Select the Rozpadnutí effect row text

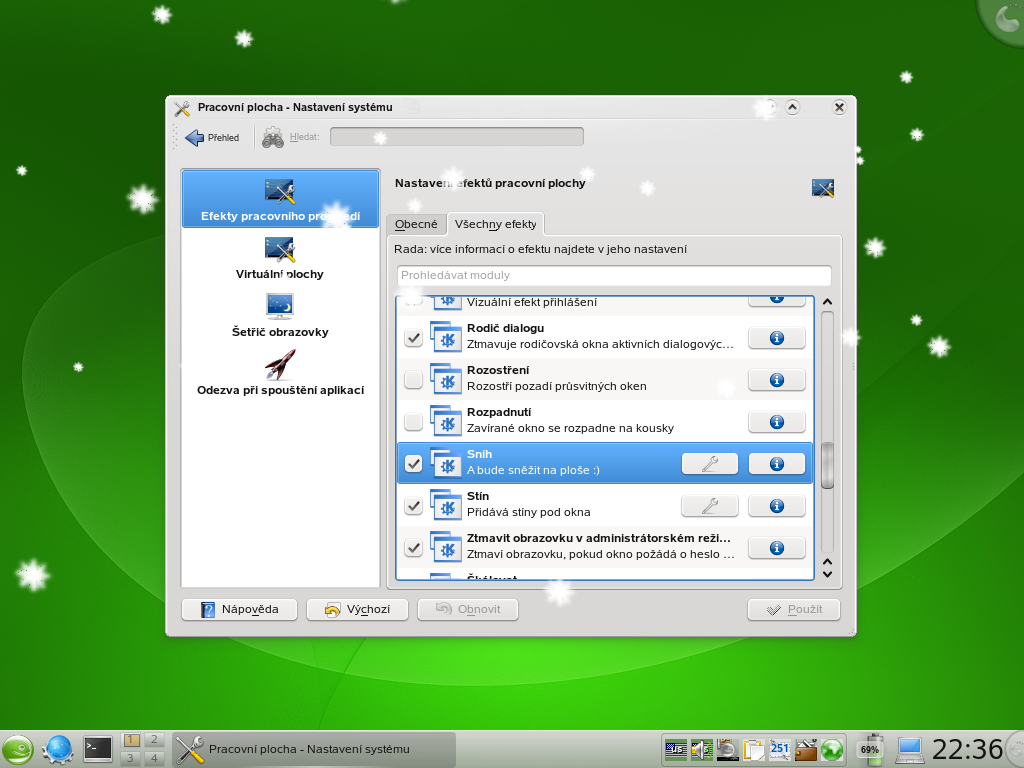point(570,420)
